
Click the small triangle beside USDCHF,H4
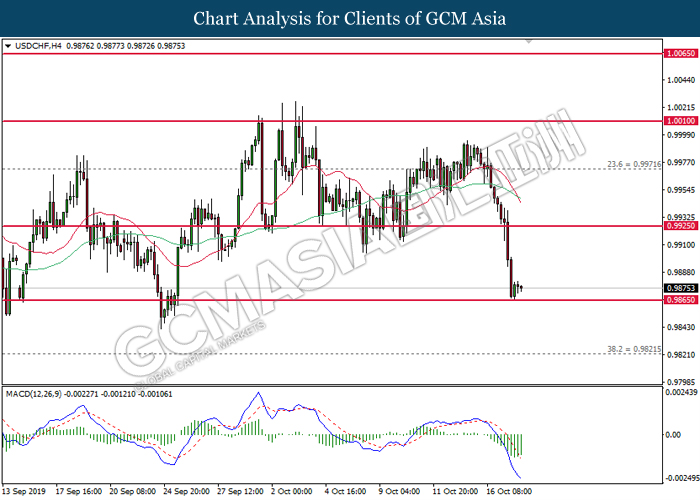8,46
